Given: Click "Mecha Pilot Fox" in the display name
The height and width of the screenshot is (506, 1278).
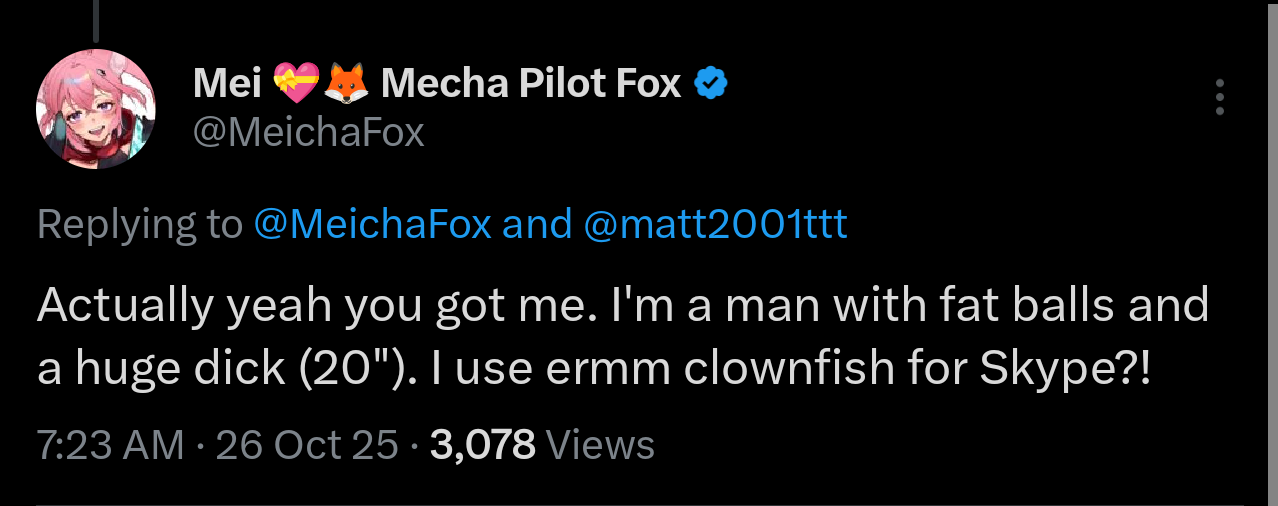Looking at the screenshot, I should pyautogui.click(x=530, y=85).
